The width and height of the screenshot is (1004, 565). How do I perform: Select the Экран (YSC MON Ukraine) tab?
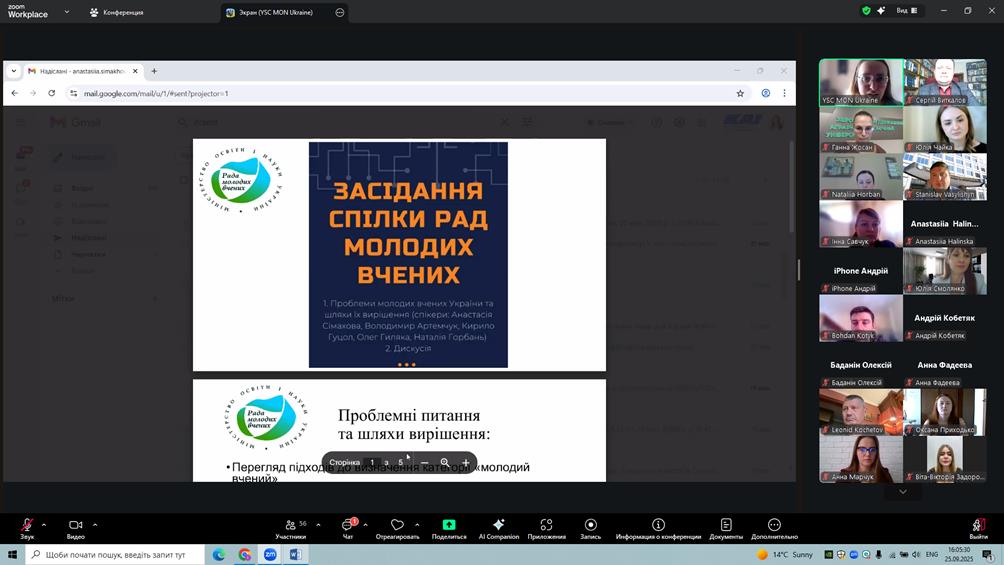point(270,12)
